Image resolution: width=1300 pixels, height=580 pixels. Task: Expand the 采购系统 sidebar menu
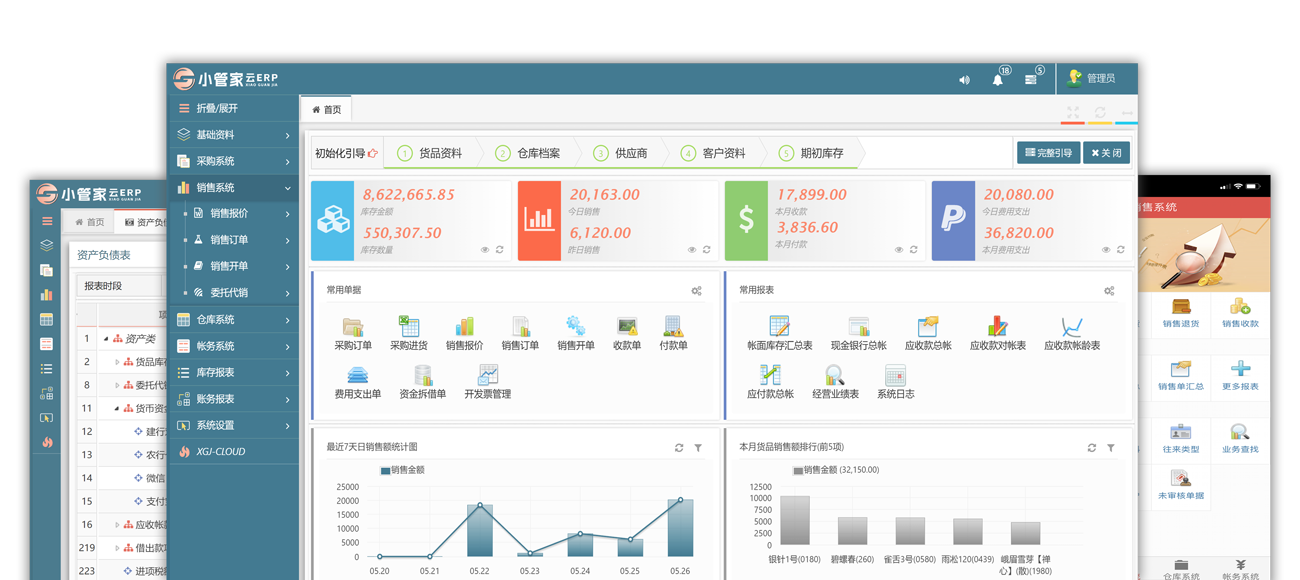(233, 161)
